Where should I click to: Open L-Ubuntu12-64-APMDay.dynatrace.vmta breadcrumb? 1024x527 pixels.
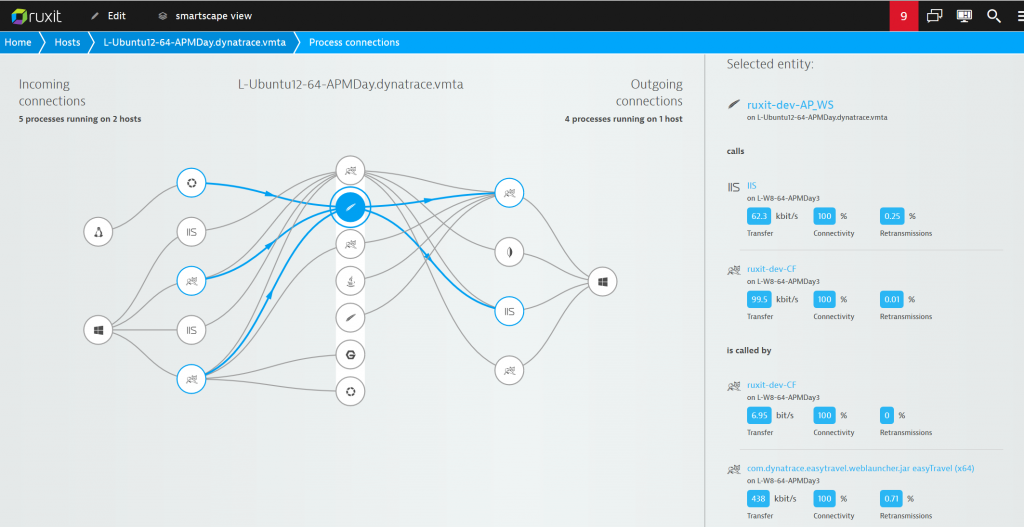coord(195,42)
